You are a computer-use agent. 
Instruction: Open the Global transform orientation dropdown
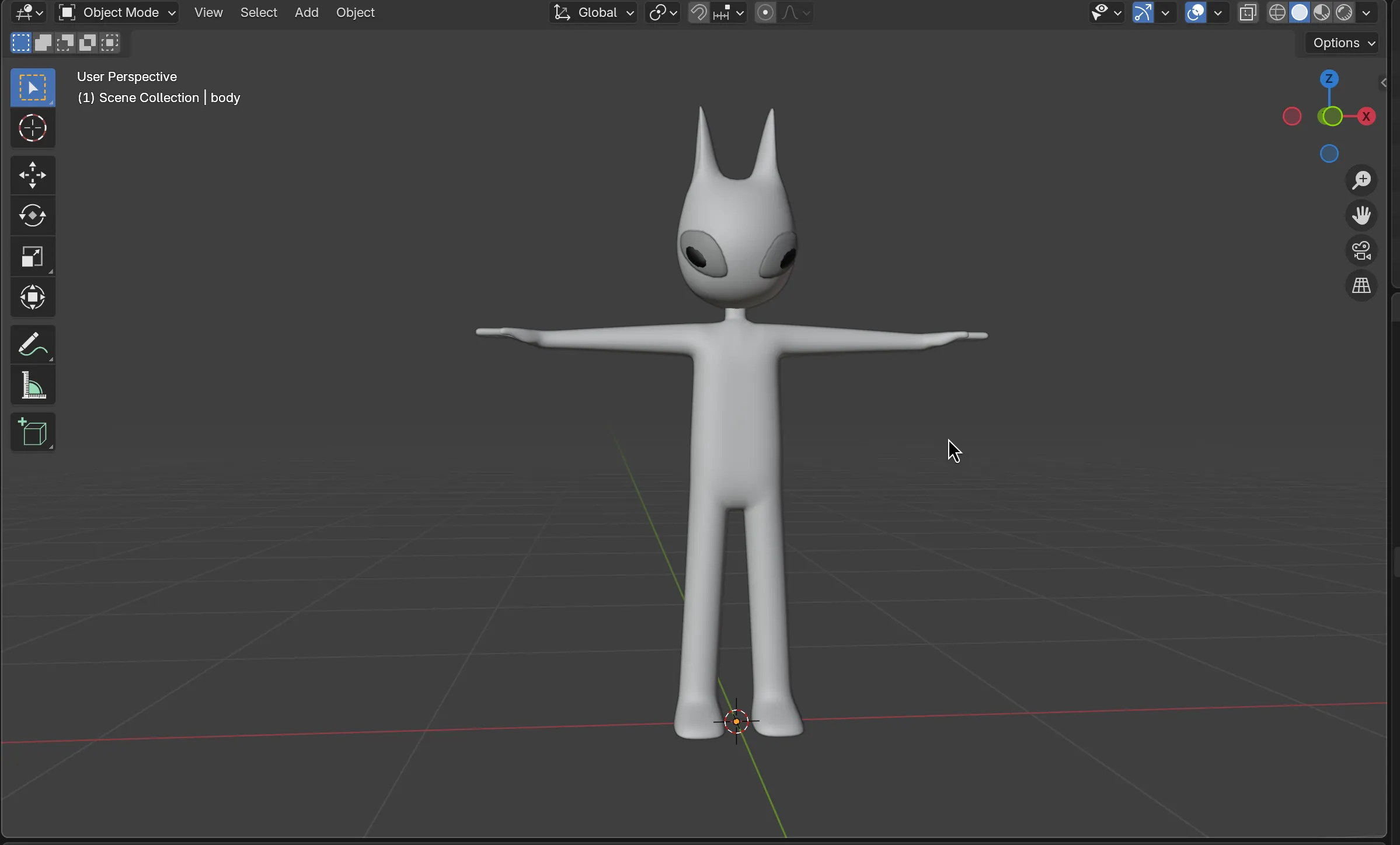[594, 12]
